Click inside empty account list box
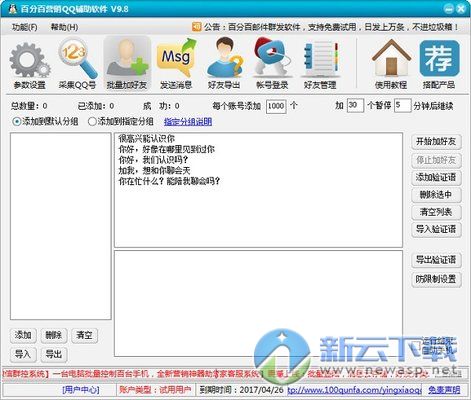Screen dimensions: 471x400 click(x=61, y=226)
